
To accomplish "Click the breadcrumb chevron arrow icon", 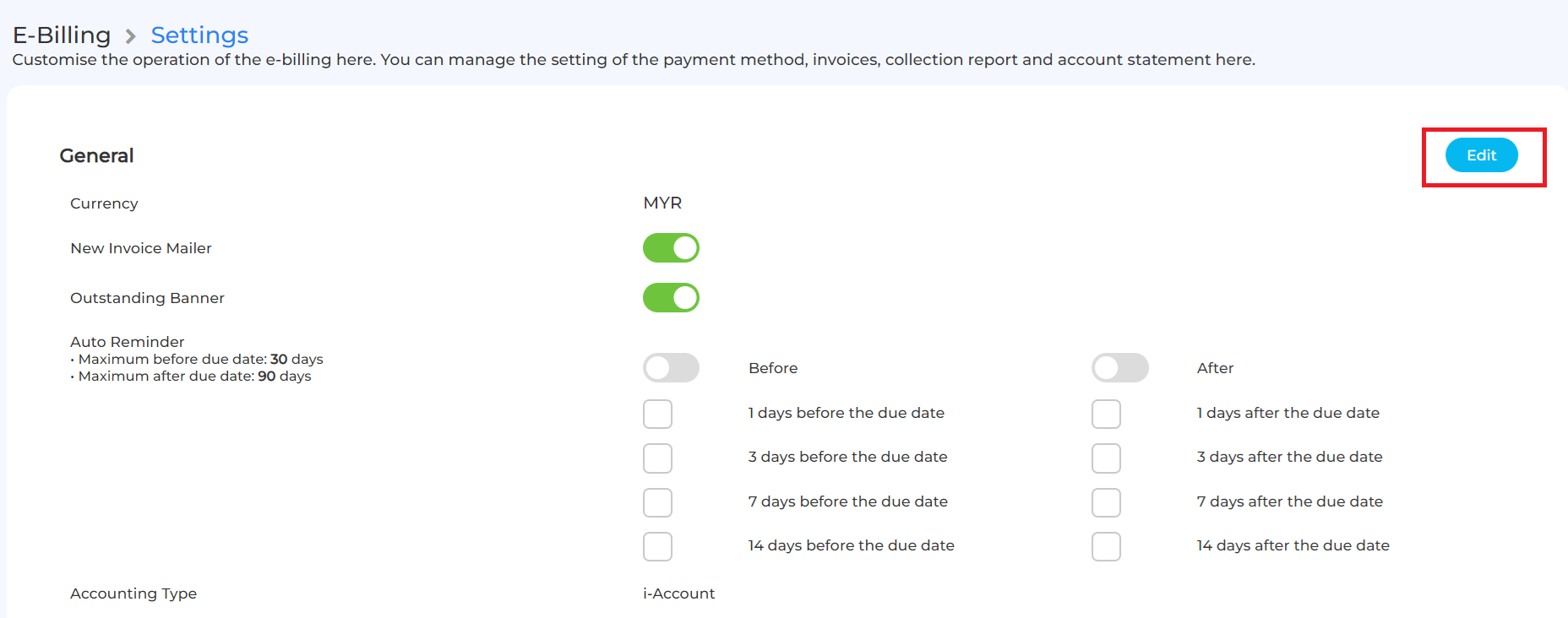I will (130, 36).
